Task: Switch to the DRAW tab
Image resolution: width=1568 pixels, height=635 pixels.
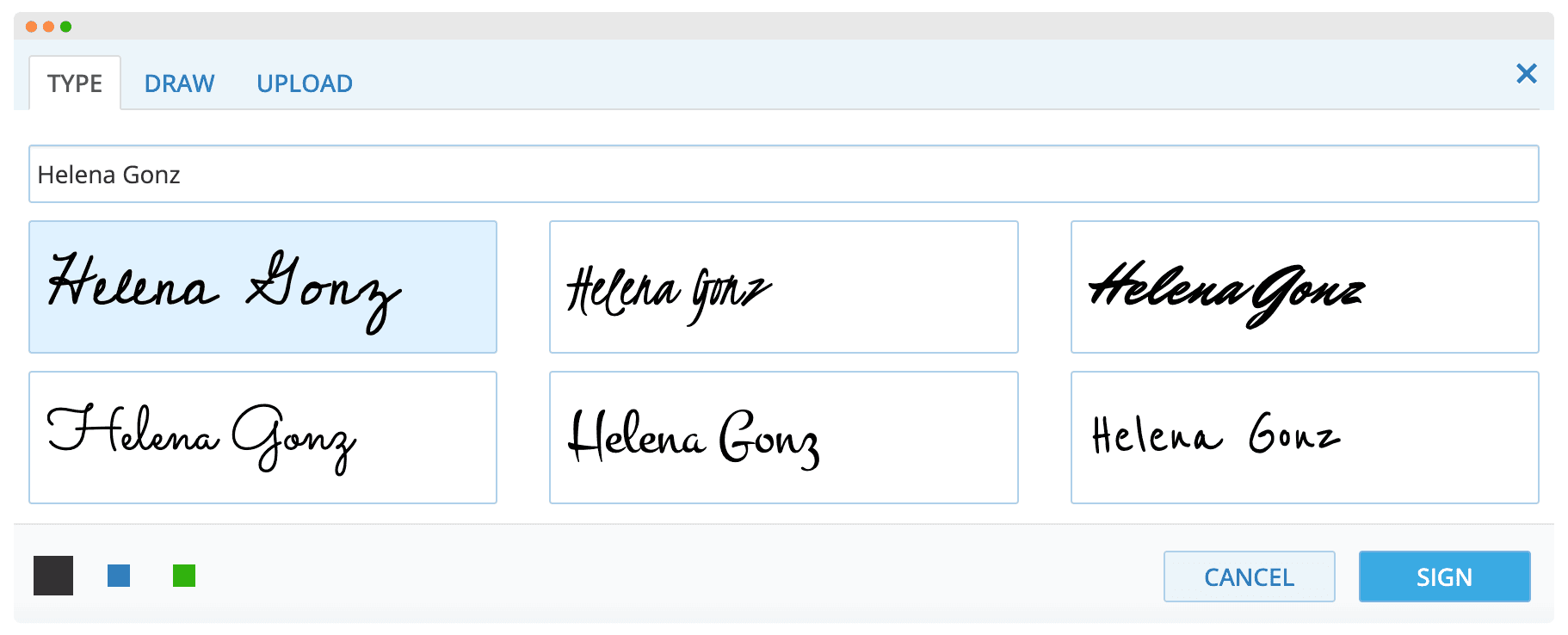Action: [179, 83]
